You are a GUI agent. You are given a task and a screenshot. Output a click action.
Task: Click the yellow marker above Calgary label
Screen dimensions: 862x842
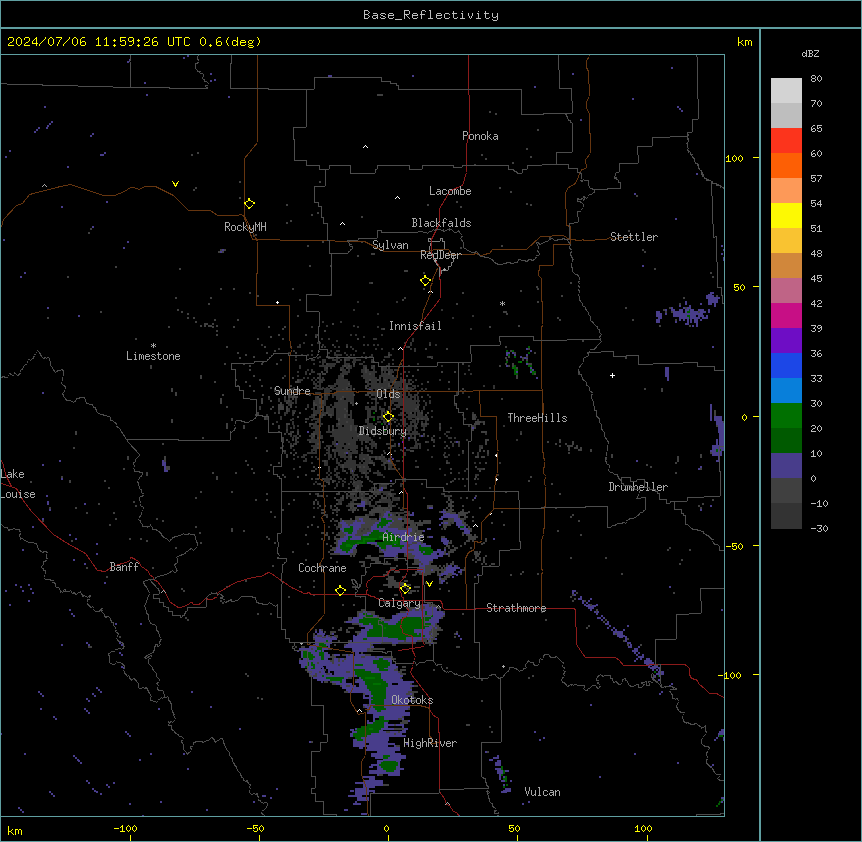coord(405,589)
